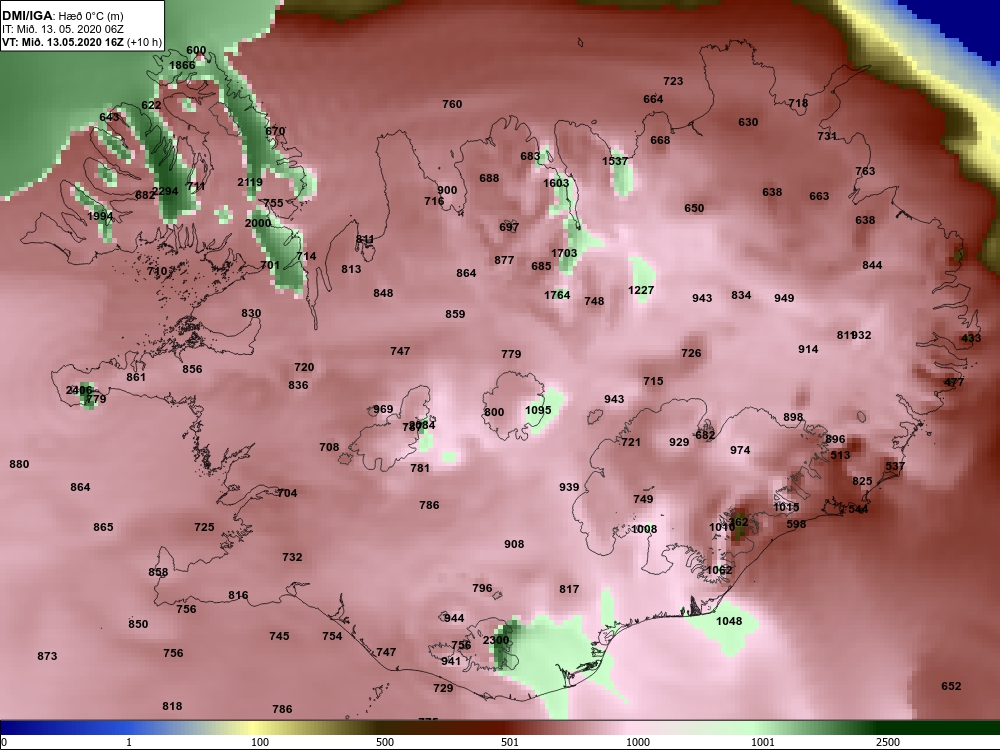Click the map value 830
Viewport: 1000px width, 750px height.
pos(251,313)
